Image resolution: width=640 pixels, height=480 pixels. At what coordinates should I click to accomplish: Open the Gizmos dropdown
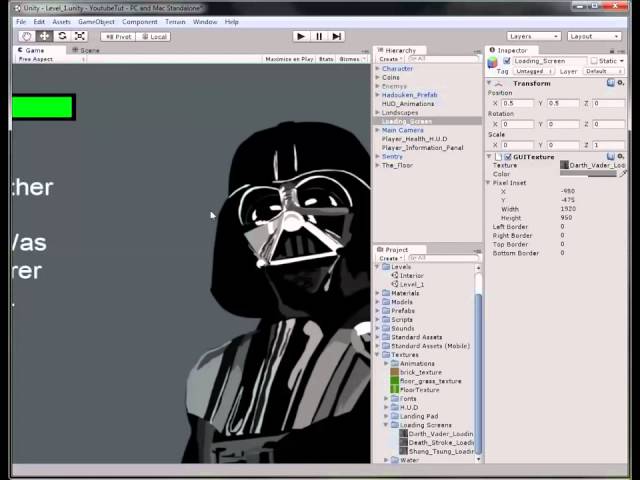point(352,59)
